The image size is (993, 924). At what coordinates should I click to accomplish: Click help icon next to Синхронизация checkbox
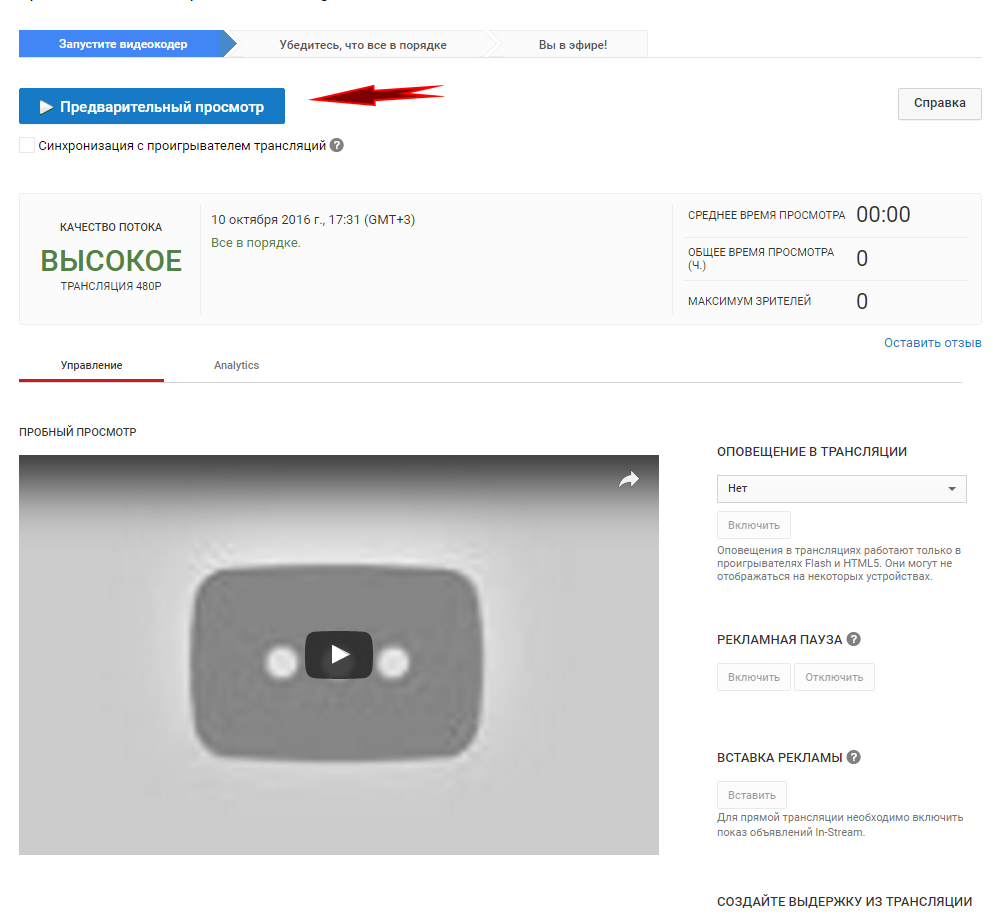point(337,145)
